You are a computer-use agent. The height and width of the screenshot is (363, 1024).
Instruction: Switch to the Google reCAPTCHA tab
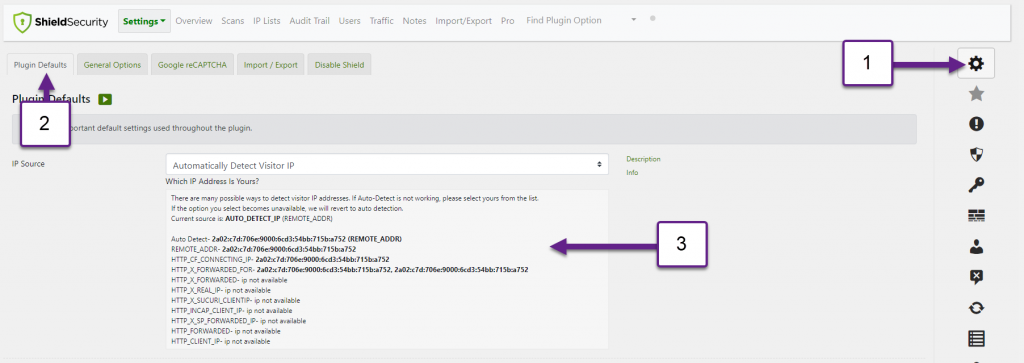(193, 65)
